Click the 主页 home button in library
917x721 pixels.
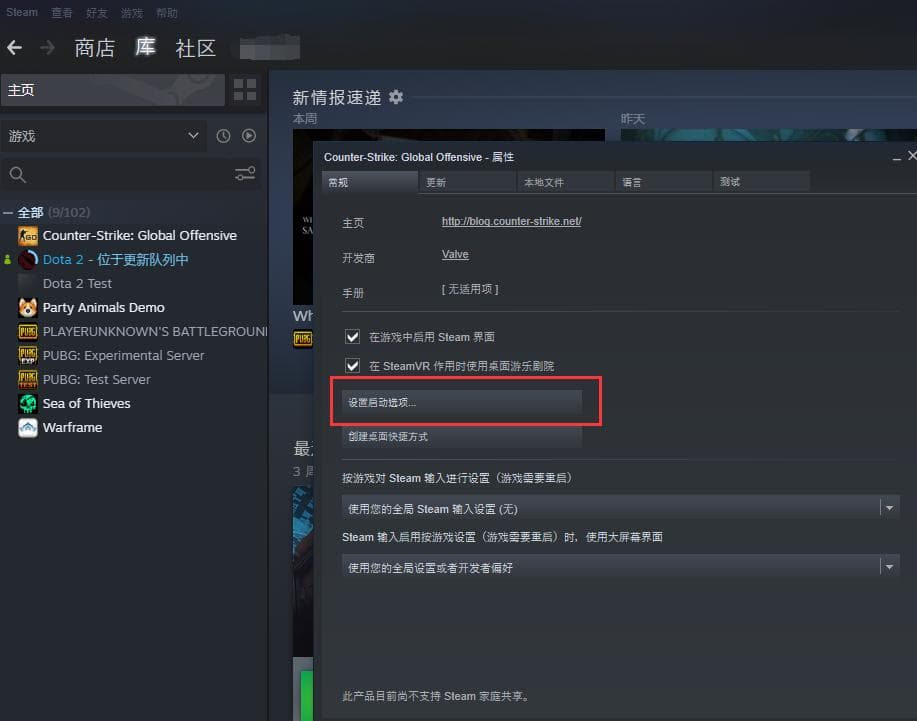(x=113, y=90)
